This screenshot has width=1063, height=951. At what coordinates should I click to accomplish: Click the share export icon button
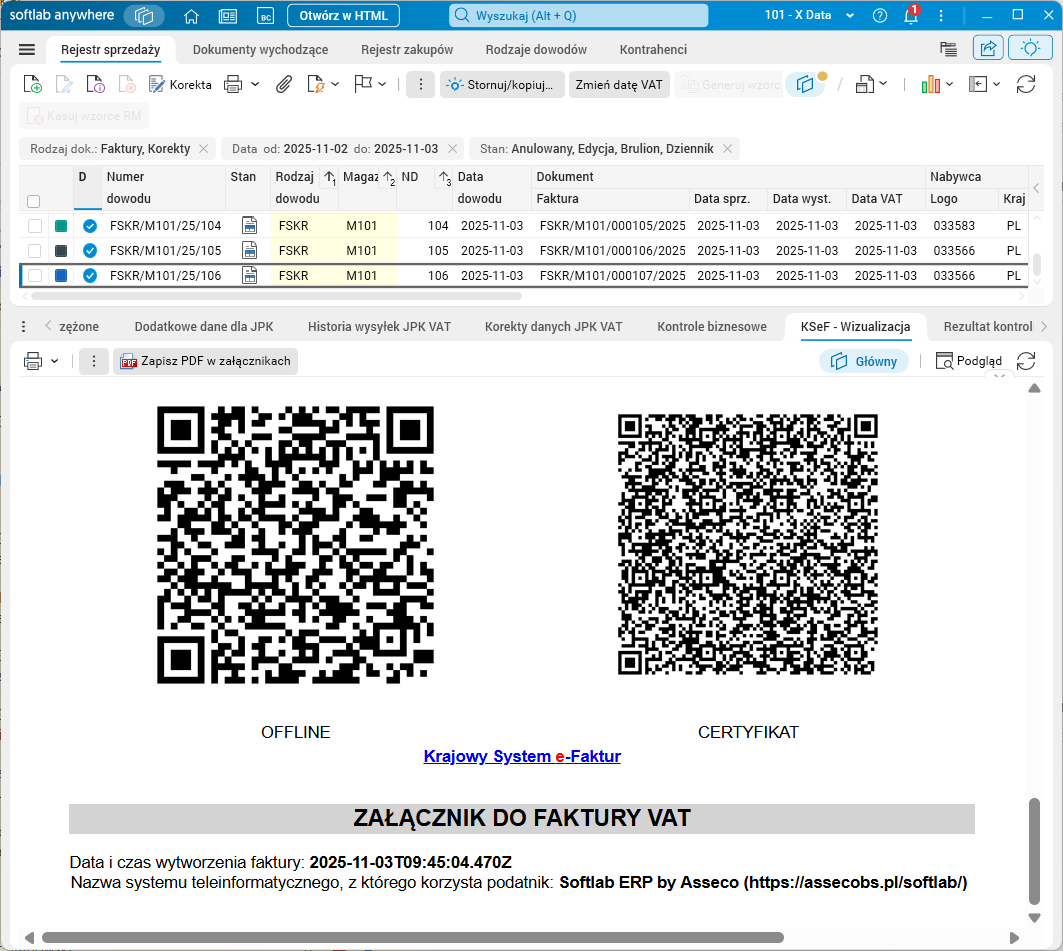click(988, 48)
